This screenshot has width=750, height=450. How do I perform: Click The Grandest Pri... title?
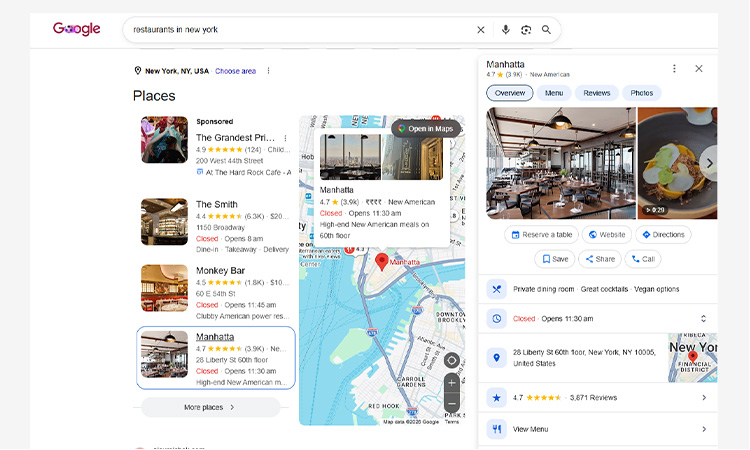coord(235,138)
